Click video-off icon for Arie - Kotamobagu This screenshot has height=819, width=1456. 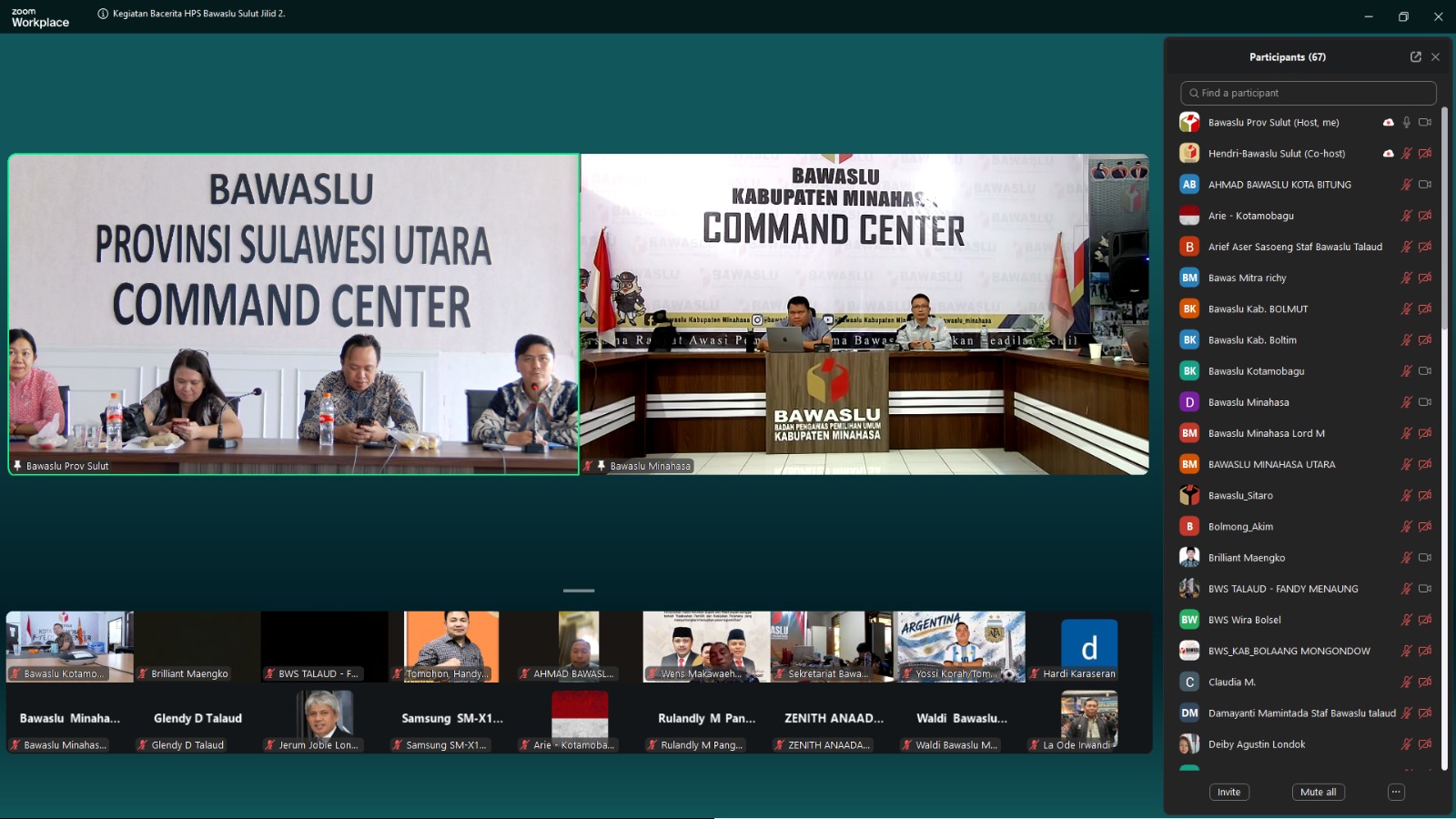point(1425,216)
